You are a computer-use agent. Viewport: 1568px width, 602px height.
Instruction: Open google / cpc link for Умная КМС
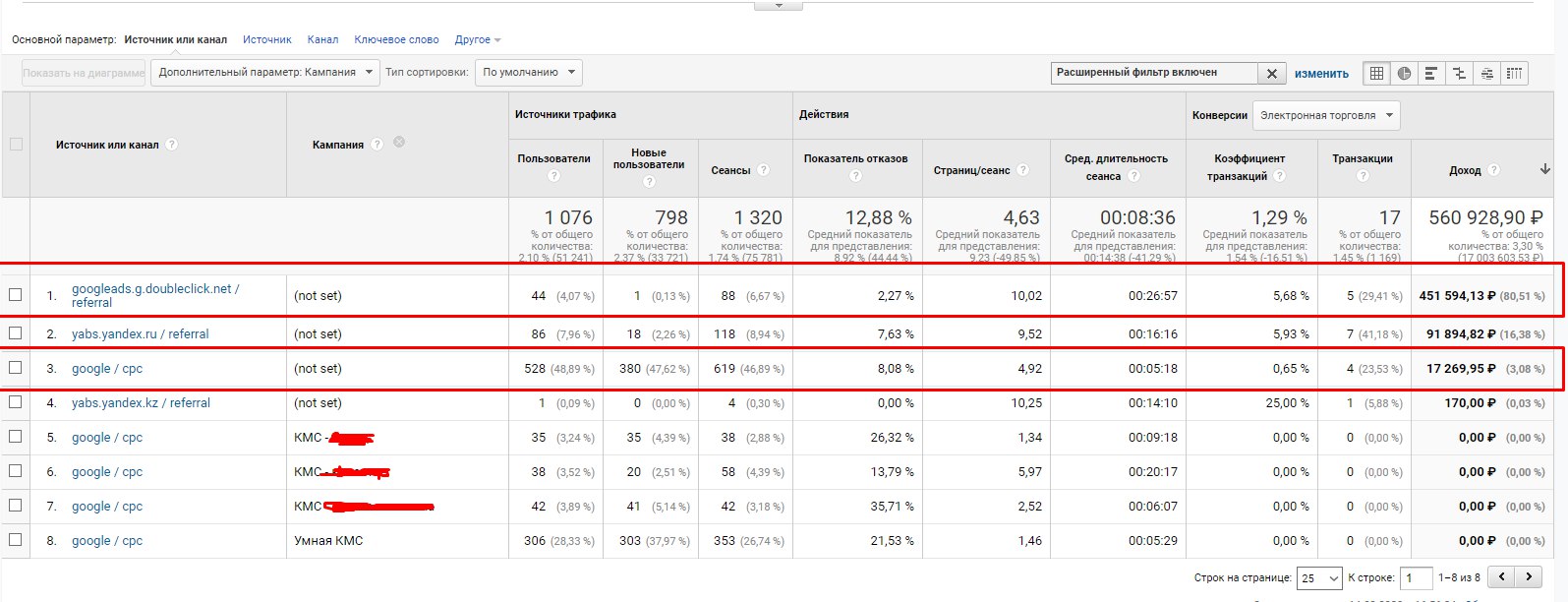click(x=107, y=540)
